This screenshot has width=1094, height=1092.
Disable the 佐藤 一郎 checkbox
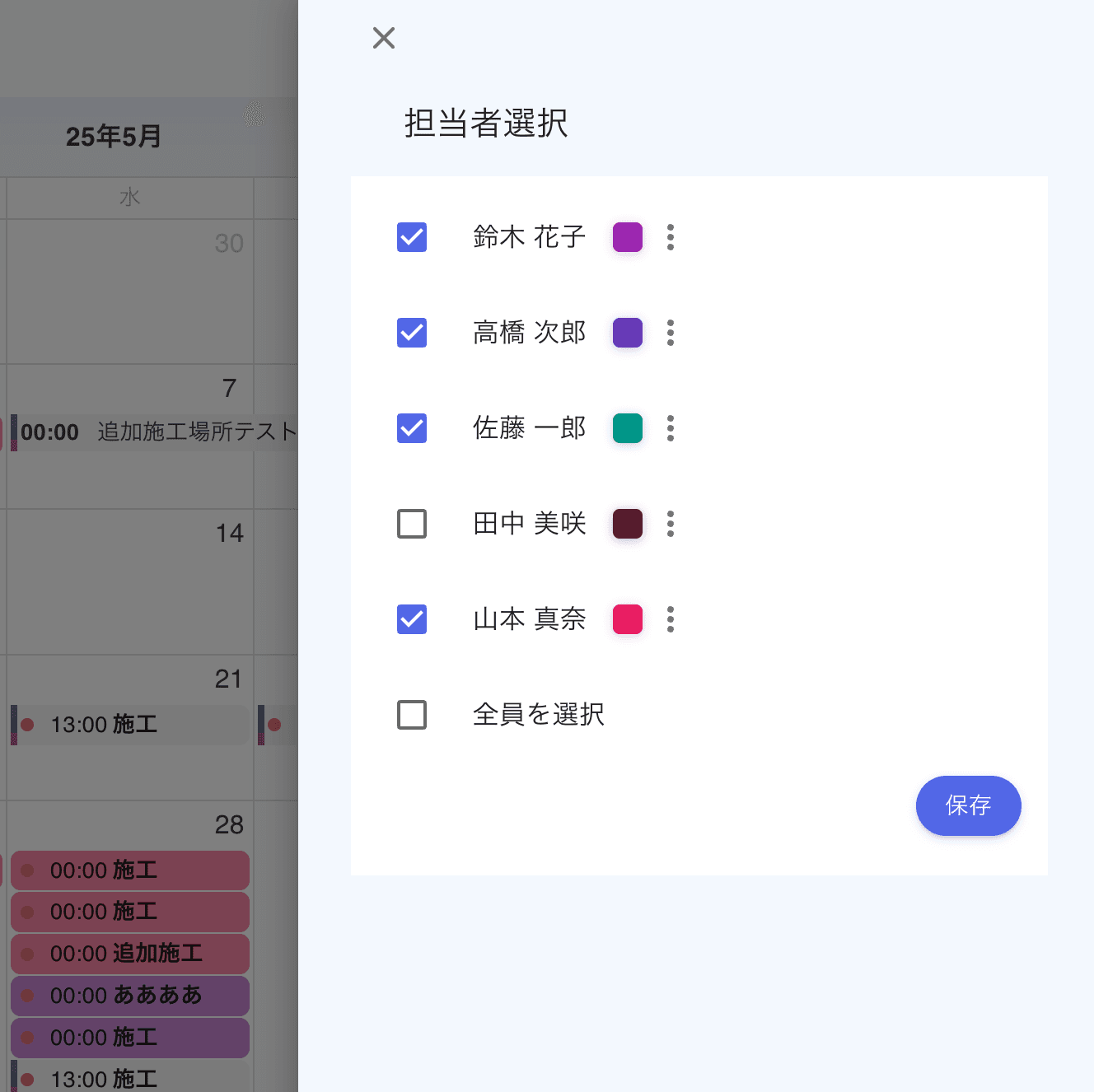click(411, 428)
